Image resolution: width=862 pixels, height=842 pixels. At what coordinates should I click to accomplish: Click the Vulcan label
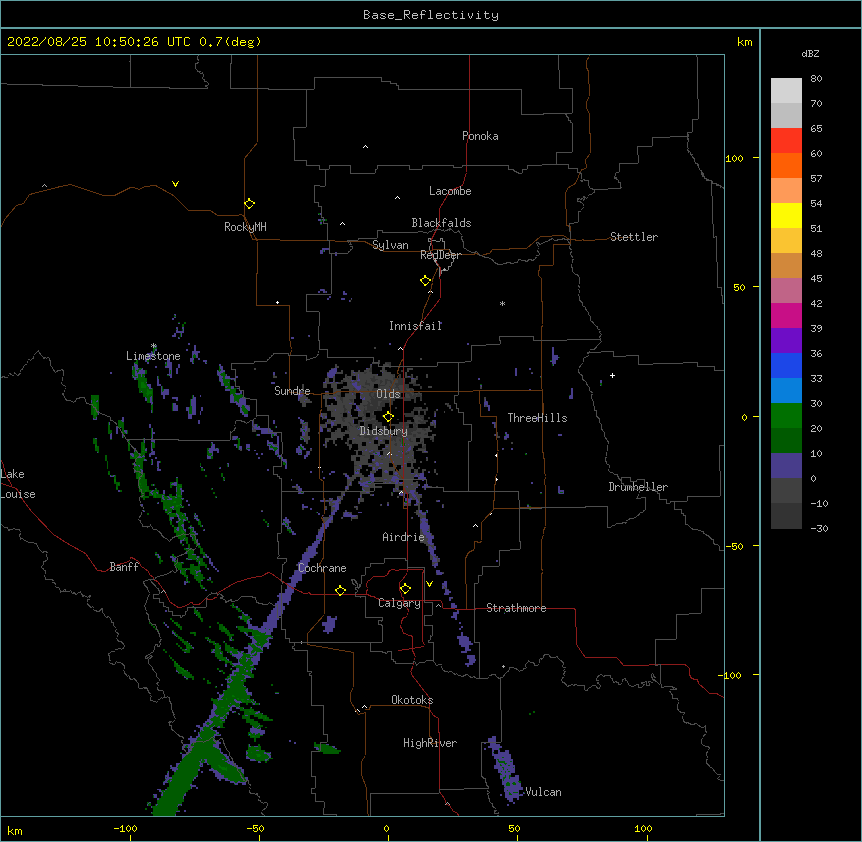[x=543, y=792]
